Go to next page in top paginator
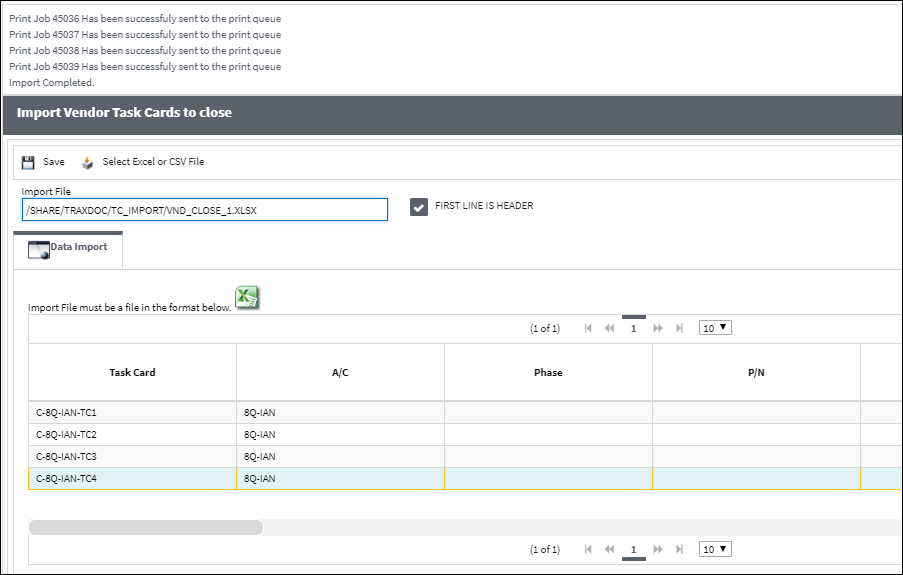 tap(658, 328)
